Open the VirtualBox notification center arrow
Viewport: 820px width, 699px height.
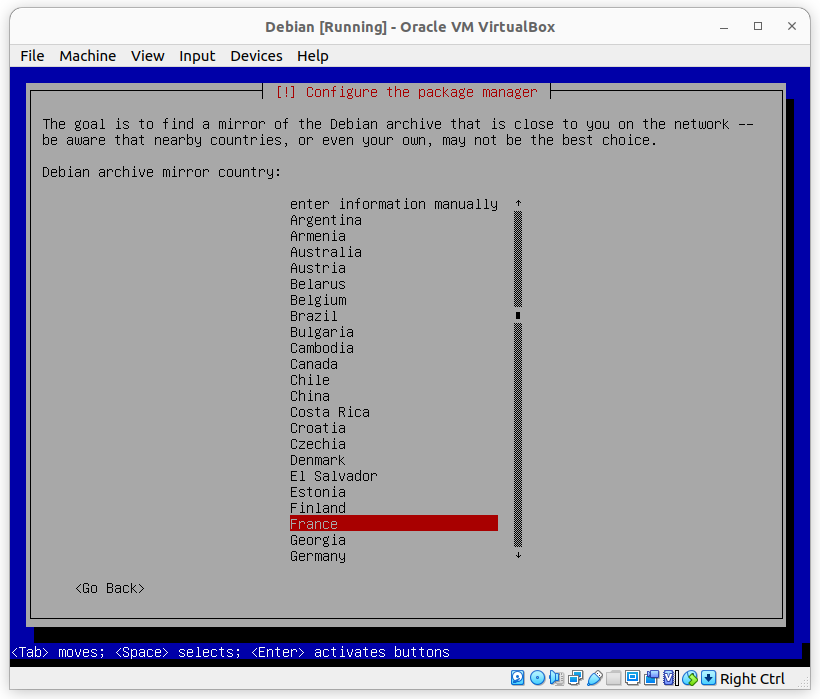pos(707,678)
